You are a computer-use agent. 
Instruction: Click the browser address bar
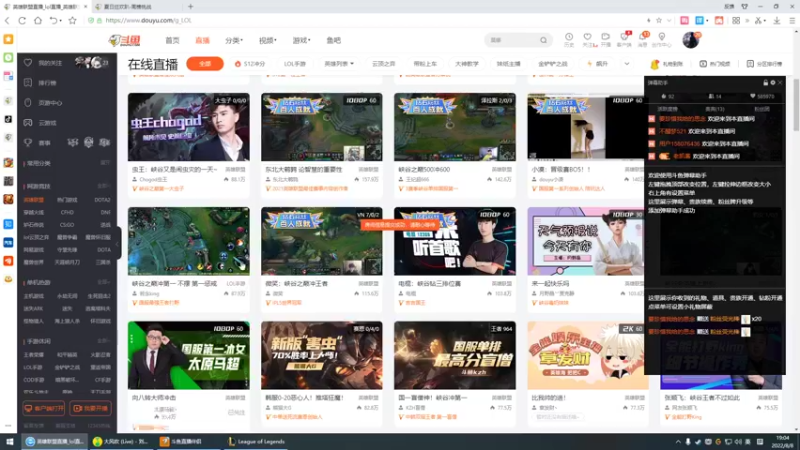[367, 20]
